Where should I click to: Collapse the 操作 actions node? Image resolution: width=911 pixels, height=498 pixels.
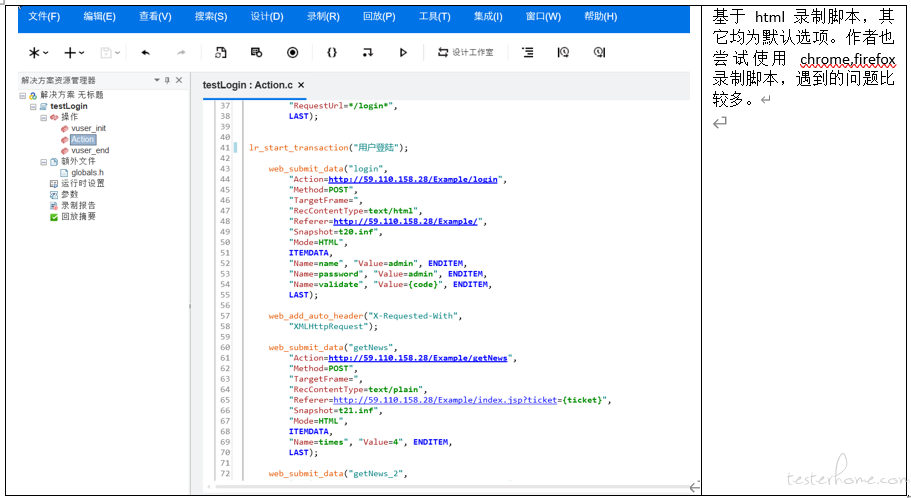43,117
